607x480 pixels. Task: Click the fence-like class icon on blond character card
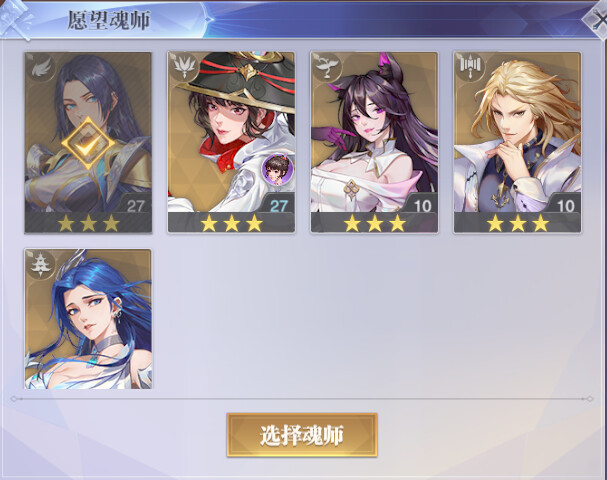(x=470, y=68)
